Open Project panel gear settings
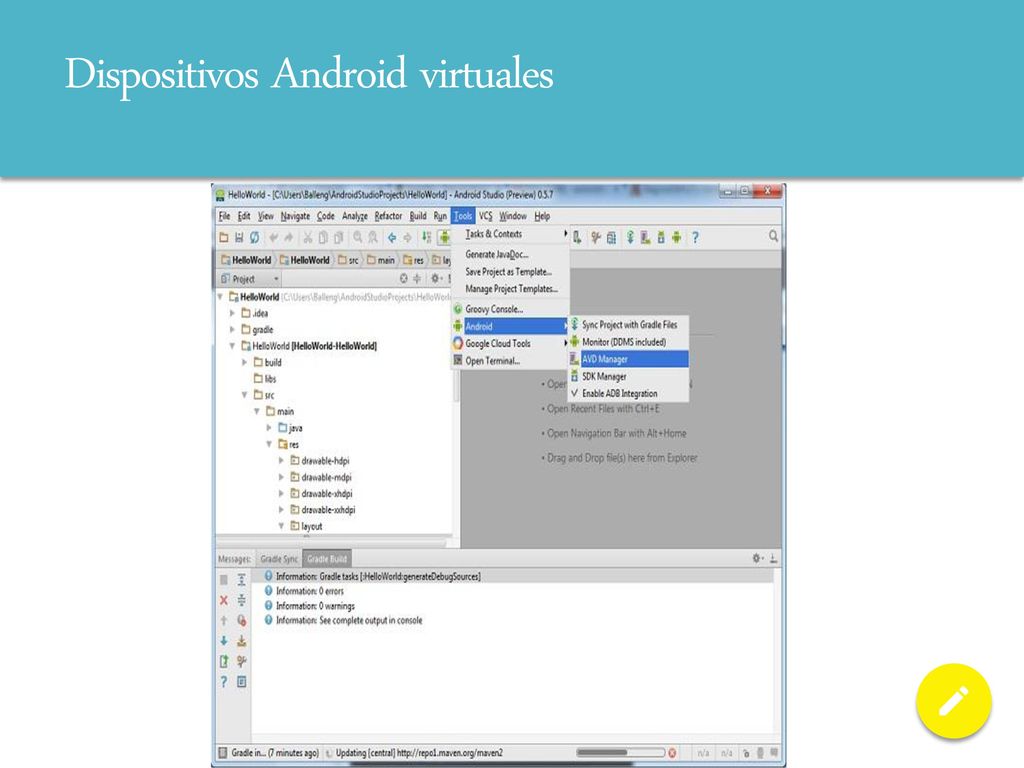Image resolution: width=1024 pixels, height=768 pixels. (435, 279)
